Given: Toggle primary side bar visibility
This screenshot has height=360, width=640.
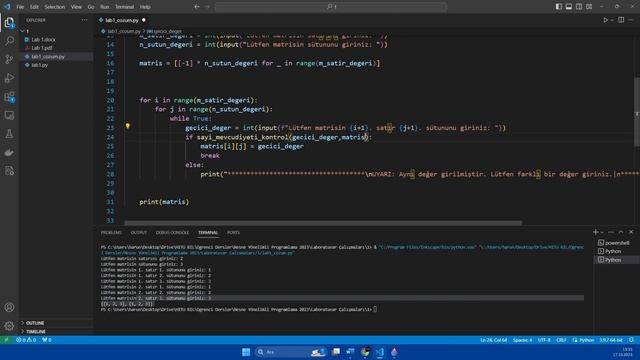Looking at the screenshot, I should 559,7.
